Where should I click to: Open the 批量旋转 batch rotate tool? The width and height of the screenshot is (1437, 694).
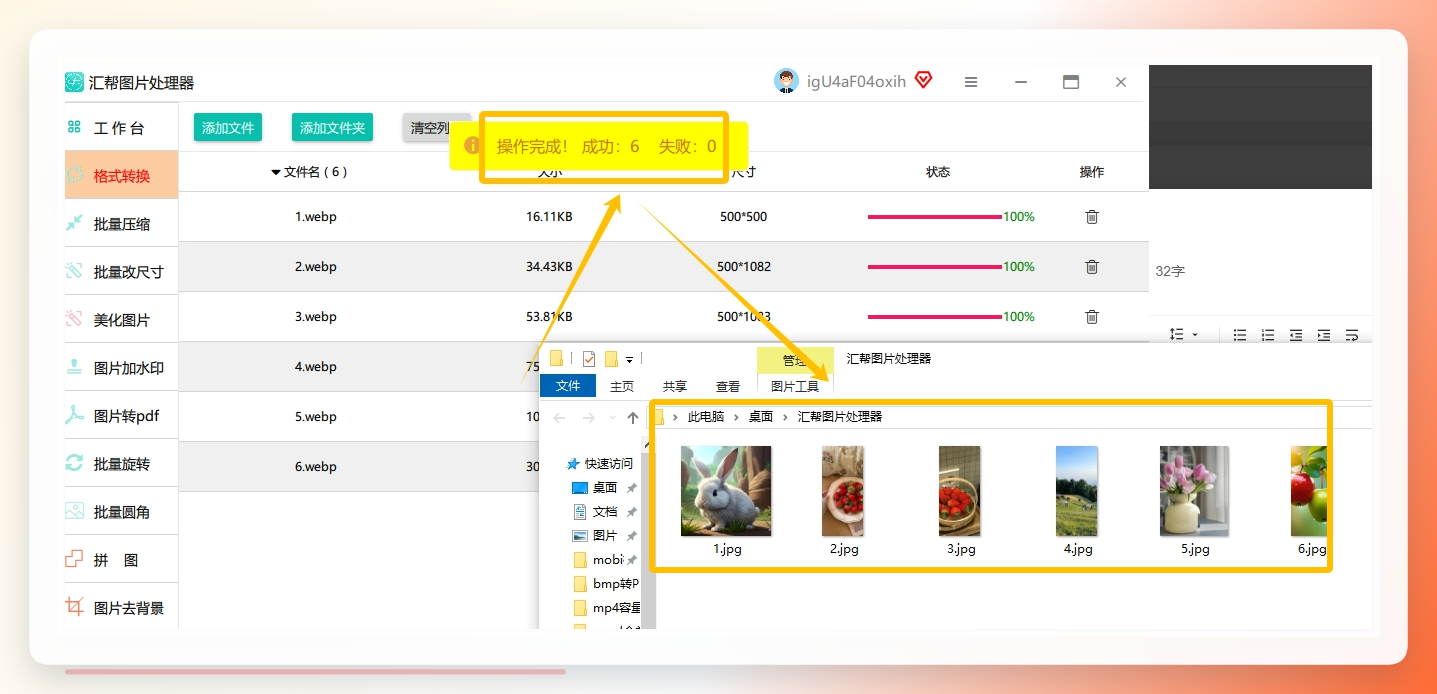pos(121,464)
